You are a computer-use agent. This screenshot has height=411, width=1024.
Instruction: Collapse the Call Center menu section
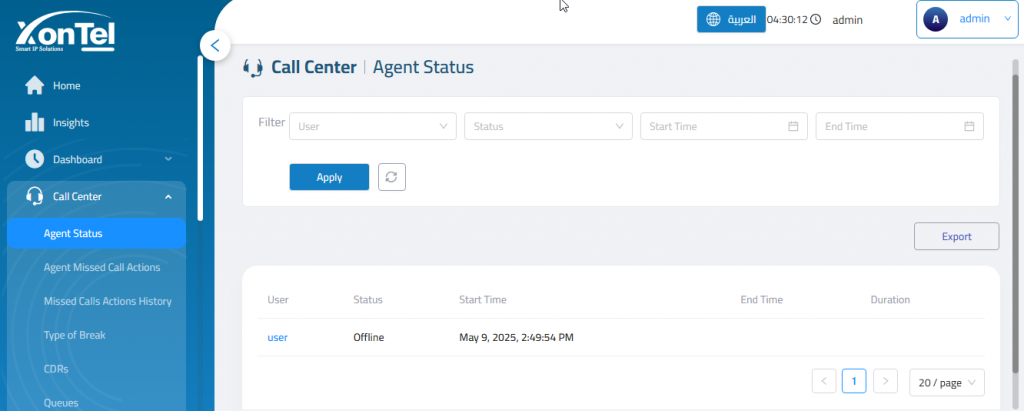(x=167, y=196)
